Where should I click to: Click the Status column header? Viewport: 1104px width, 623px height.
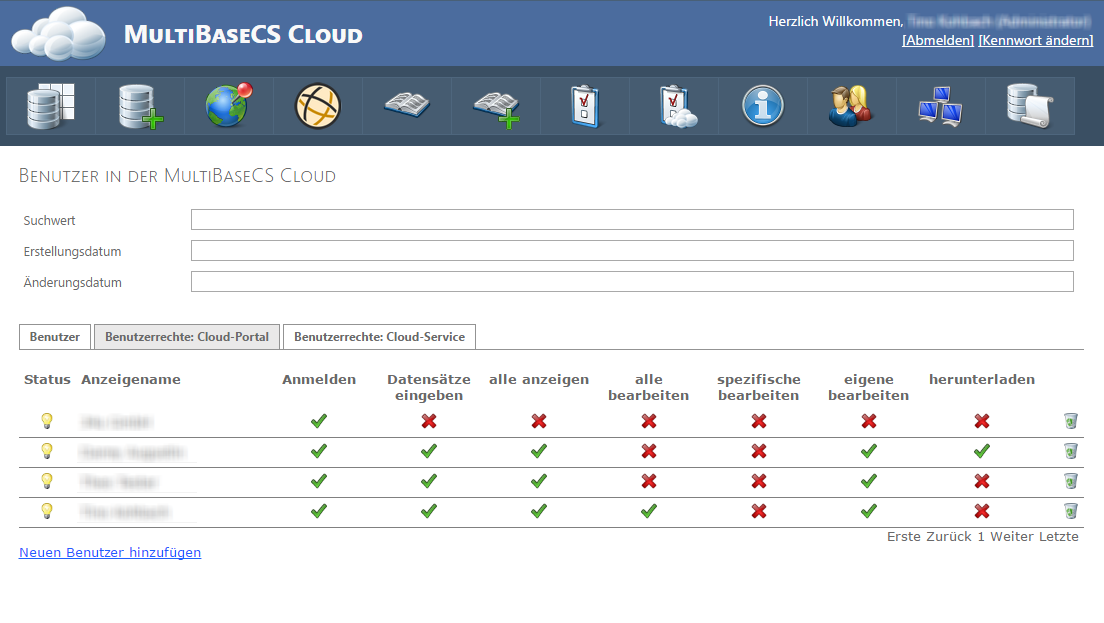47,379
